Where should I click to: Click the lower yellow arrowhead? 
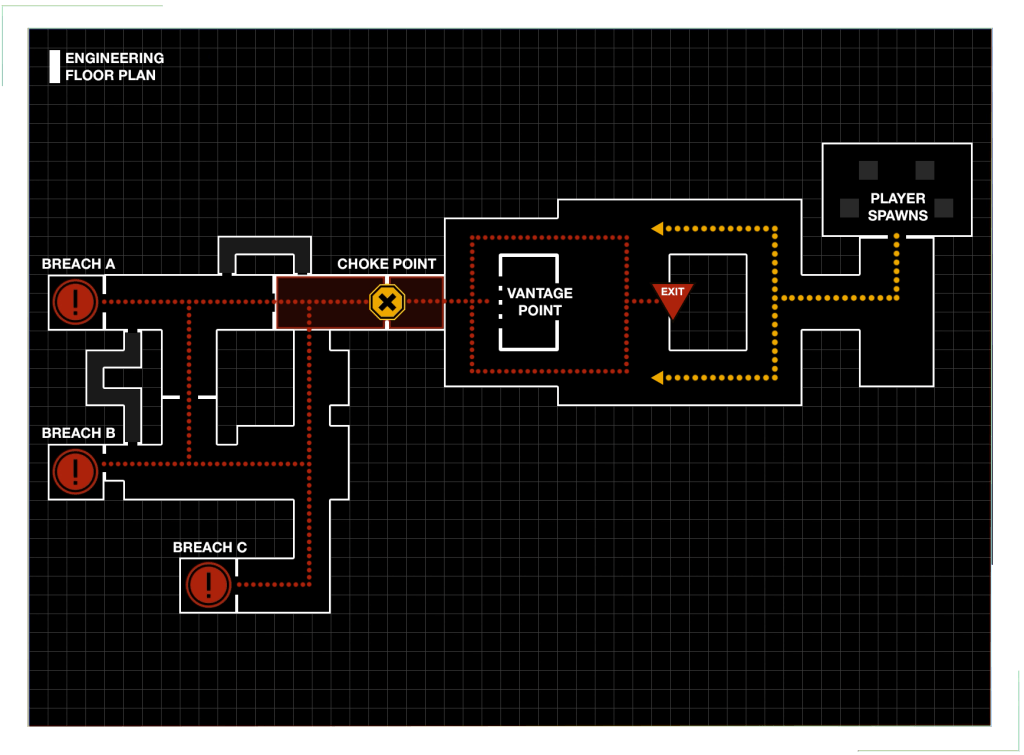[x=657, y=378]
